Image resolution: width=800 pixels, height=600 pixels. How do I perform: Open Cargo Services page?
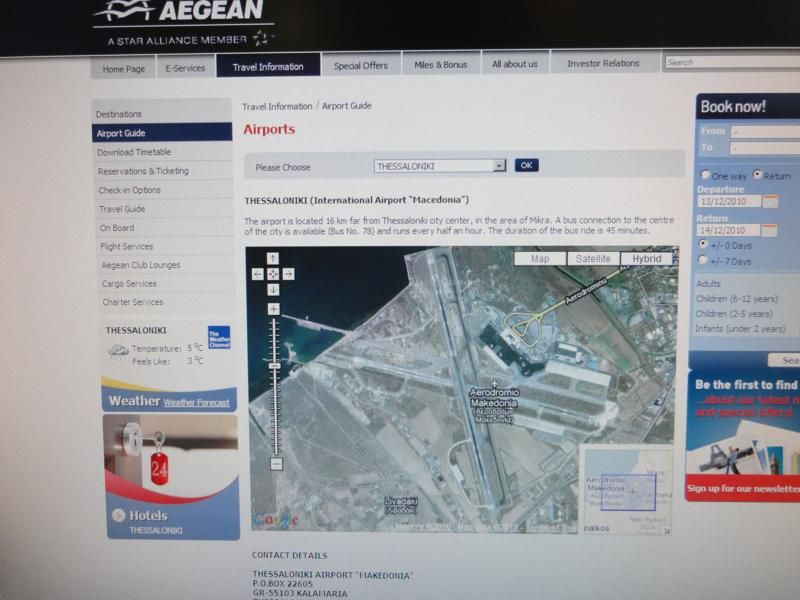[166, 283]
